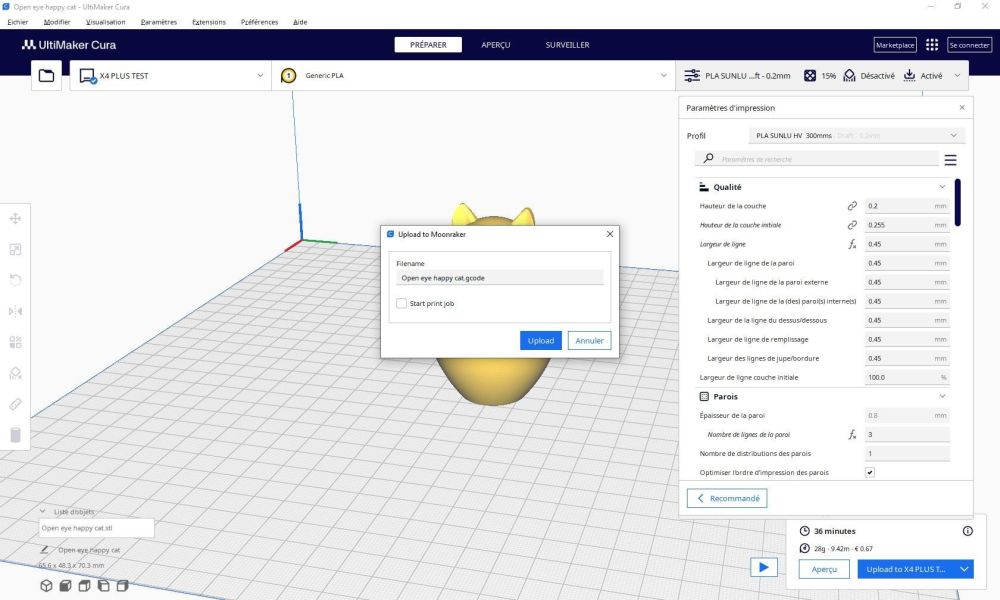Open the applications grid icon

coord(932,45)
